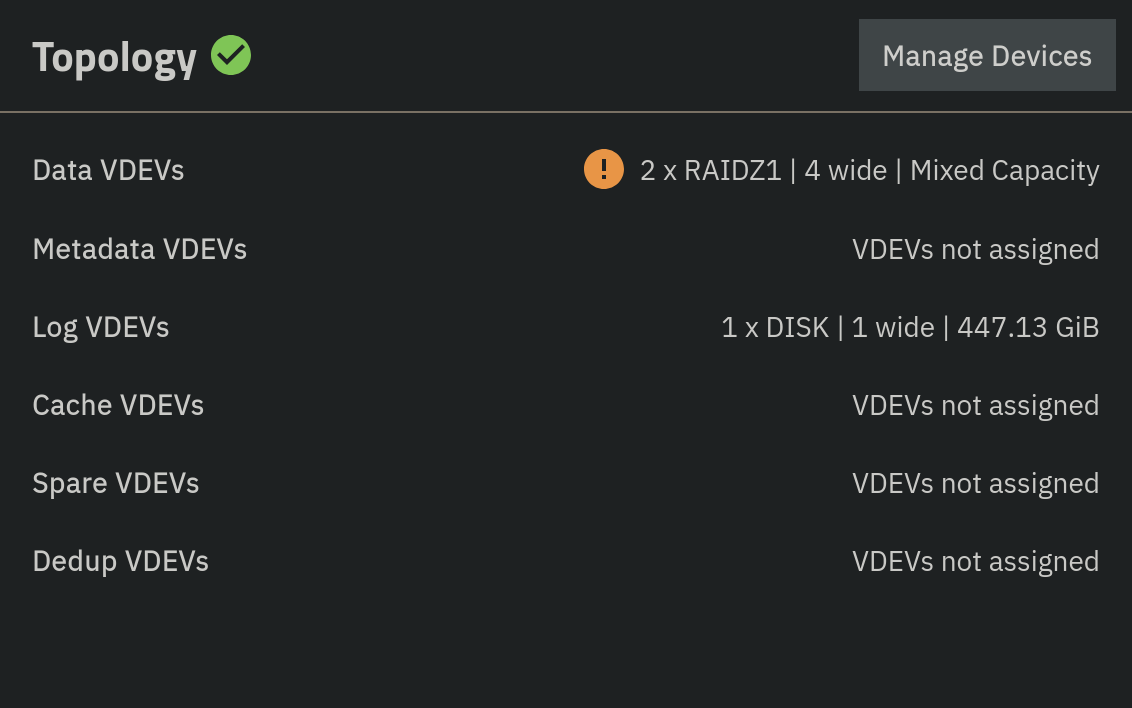The image size is (1132, 708).
Task: Click the Cache VDEVs label
Action: pyautogui.click(x=118, y=404)
